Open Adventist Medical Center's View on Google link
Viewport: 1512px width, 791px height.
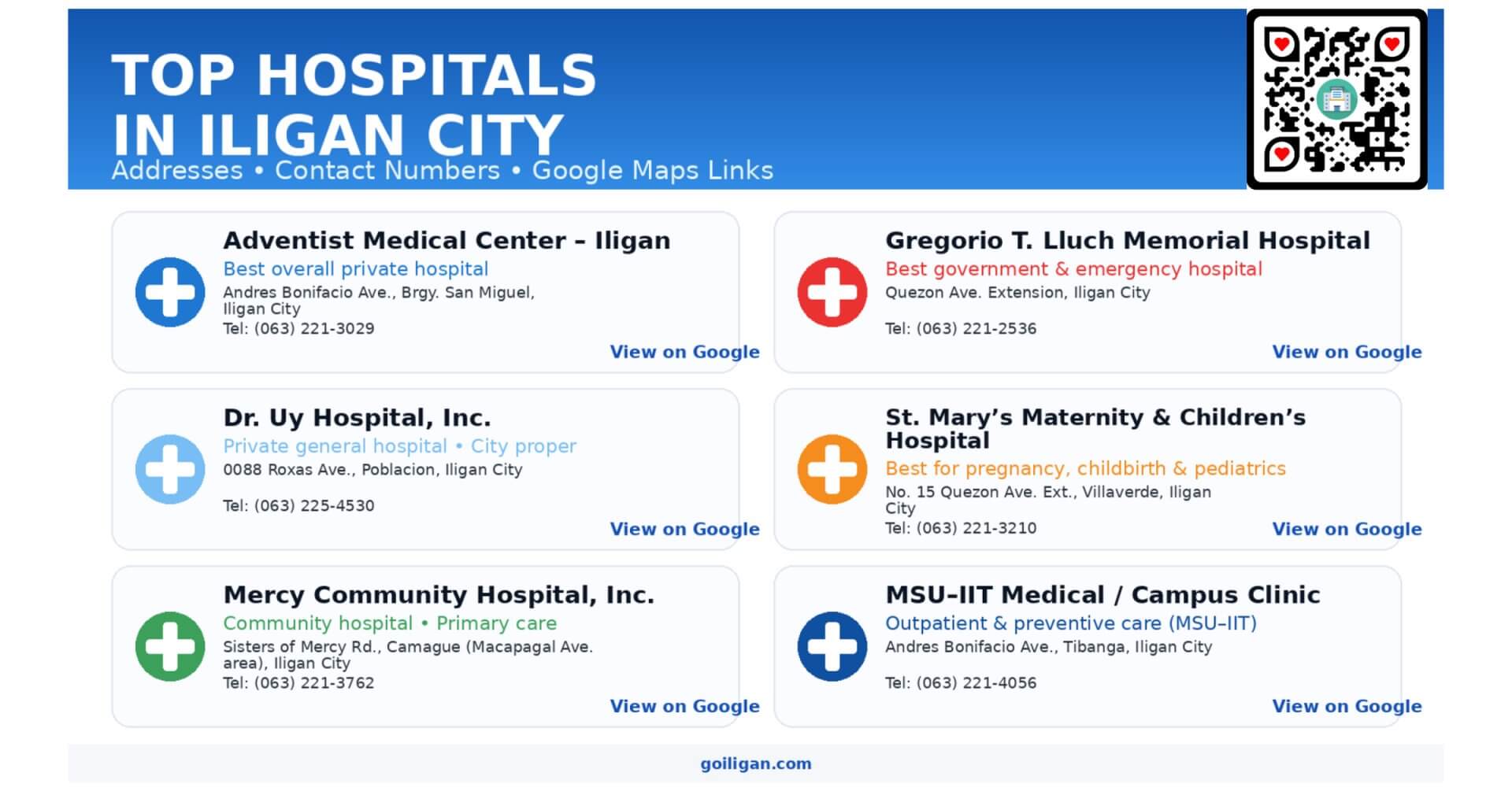[x=684, y=352]
